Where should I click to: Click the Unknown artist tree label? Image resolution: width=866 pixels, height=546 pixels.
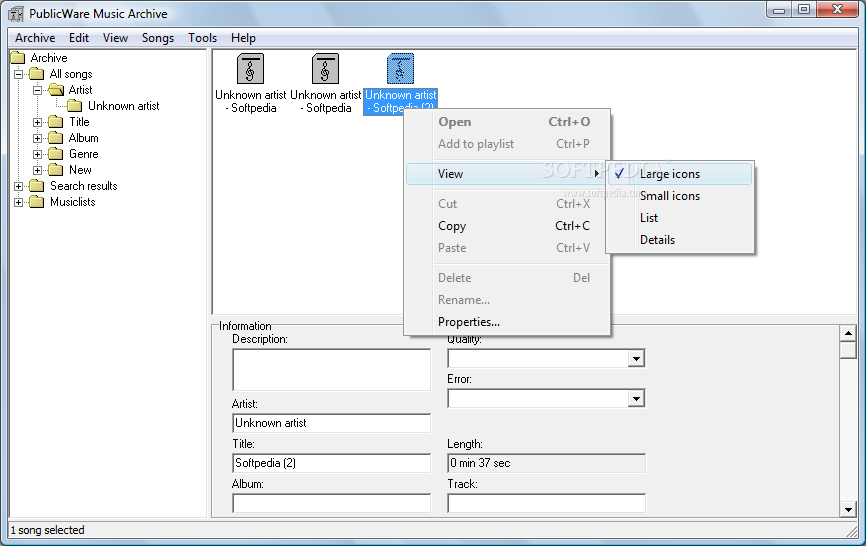pyautogui.click(x=124, y=106)
